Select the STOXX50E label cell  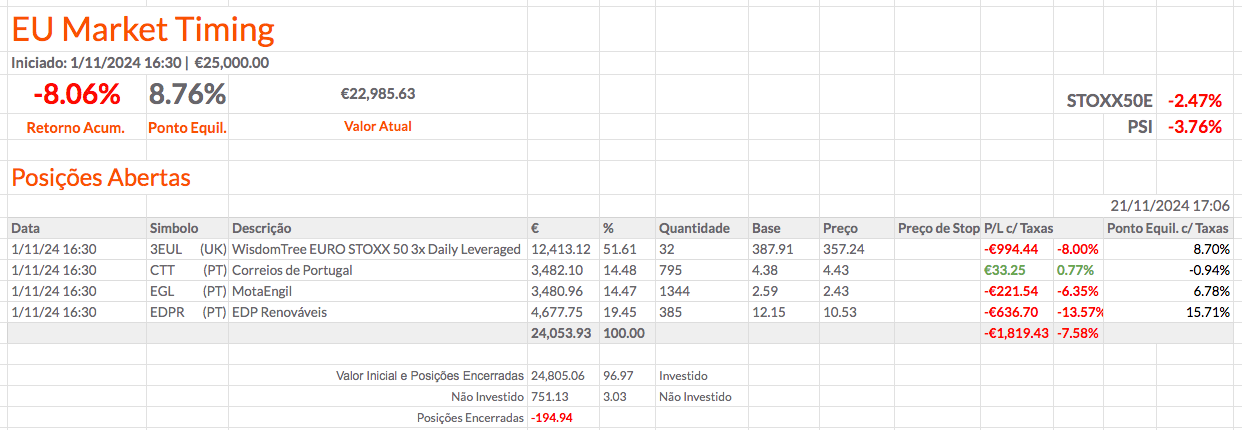(x=1110, y=101)
